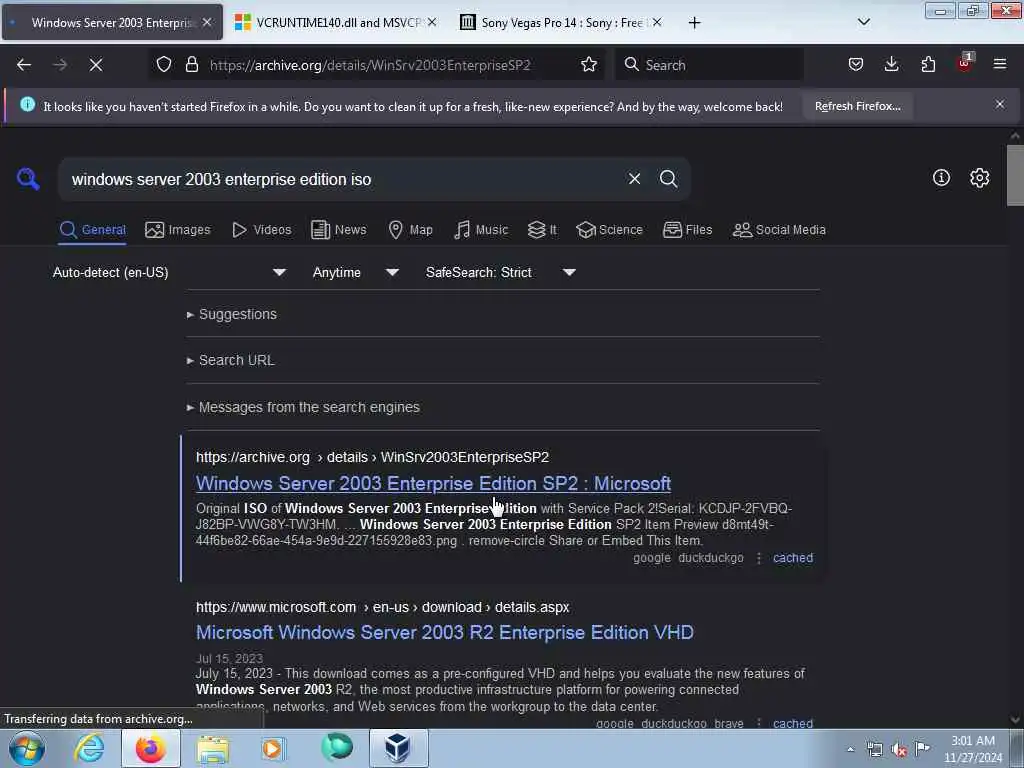The image size is (1024, 768).
Task: Go back to the previous page
Action: (24, 65)
